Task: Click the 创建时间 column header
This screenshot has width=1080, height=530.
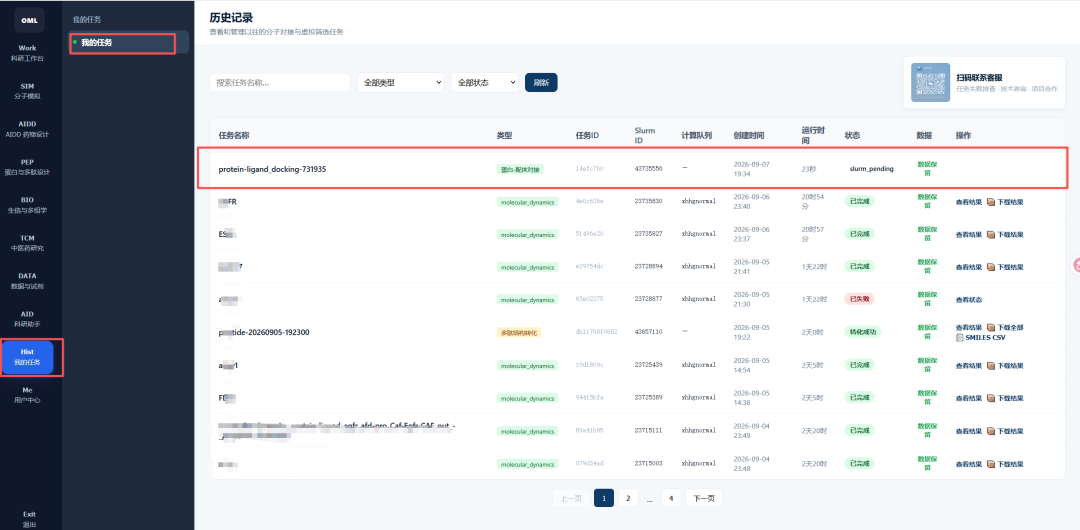Action: click(748, 136)
